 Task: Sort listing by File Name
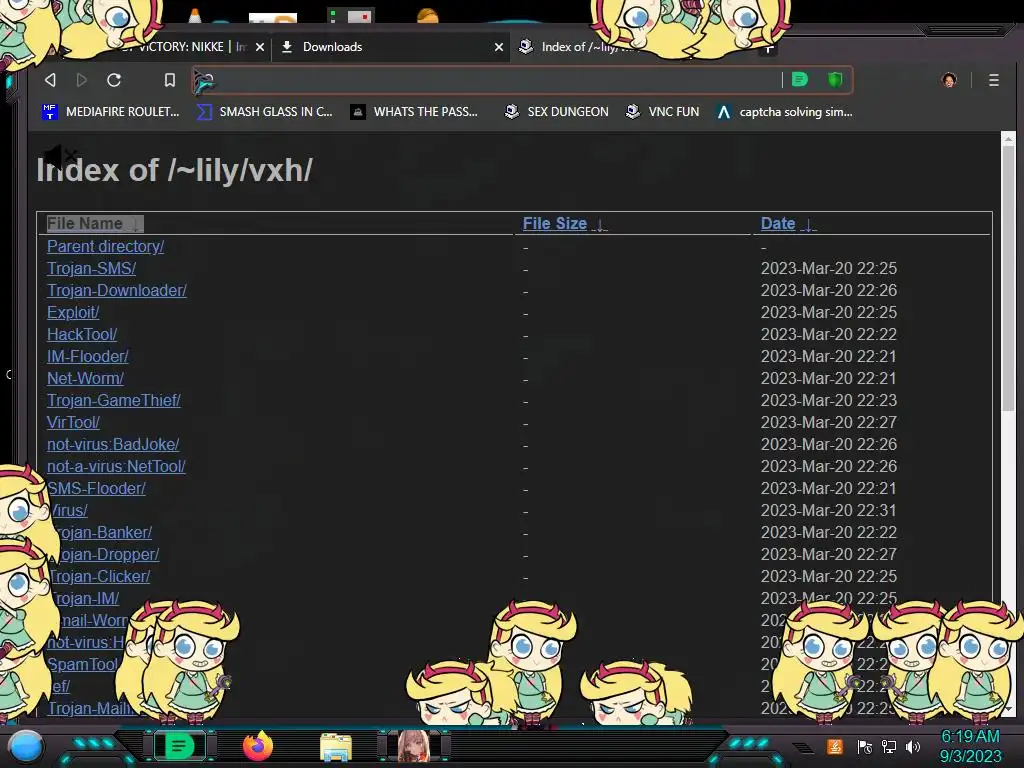pyautogui.click(x=94, y=223)
